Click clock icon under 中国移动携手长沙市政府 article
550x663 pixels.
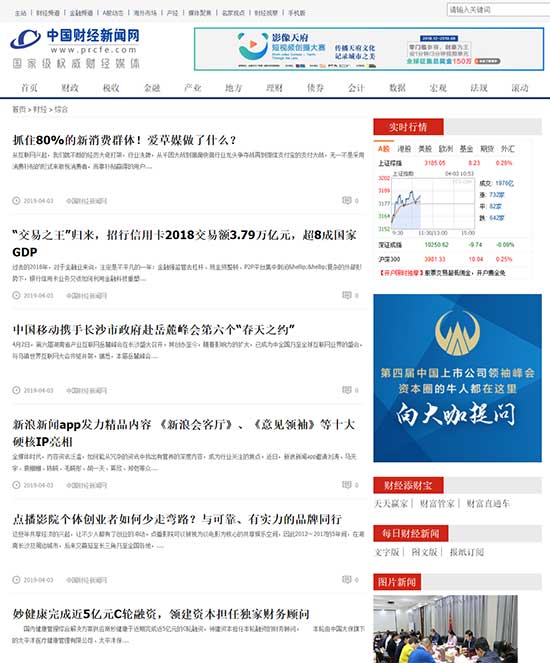pos(16,390)
